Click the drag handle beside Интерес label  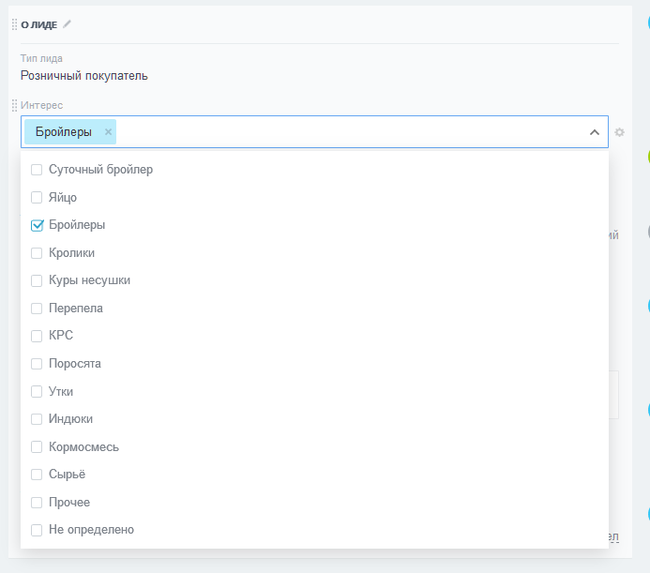click(14, 105)
